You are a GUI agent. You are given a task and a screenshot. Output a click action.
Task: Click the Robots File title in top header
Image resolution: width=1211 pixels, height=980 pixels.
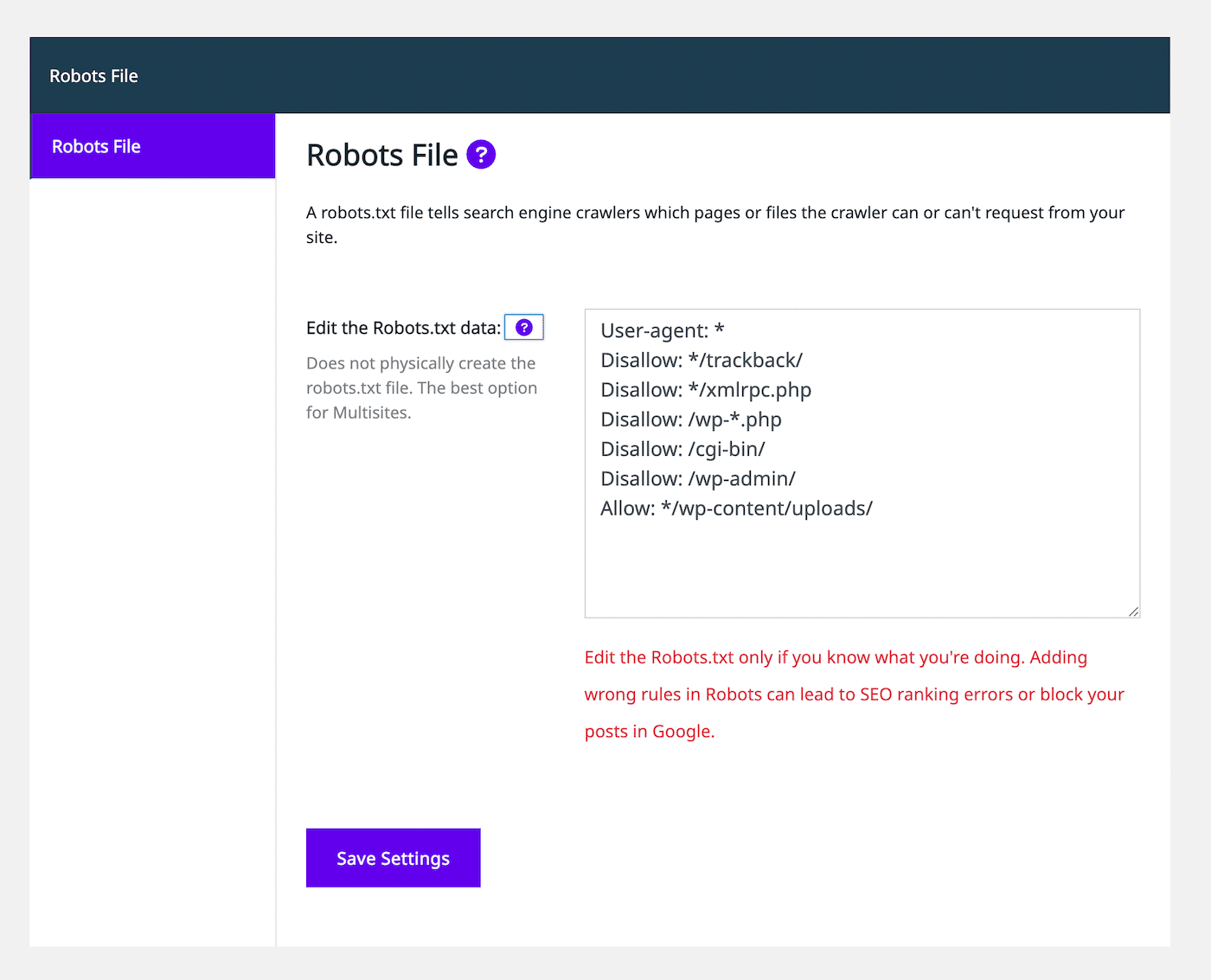pos(93,76)
